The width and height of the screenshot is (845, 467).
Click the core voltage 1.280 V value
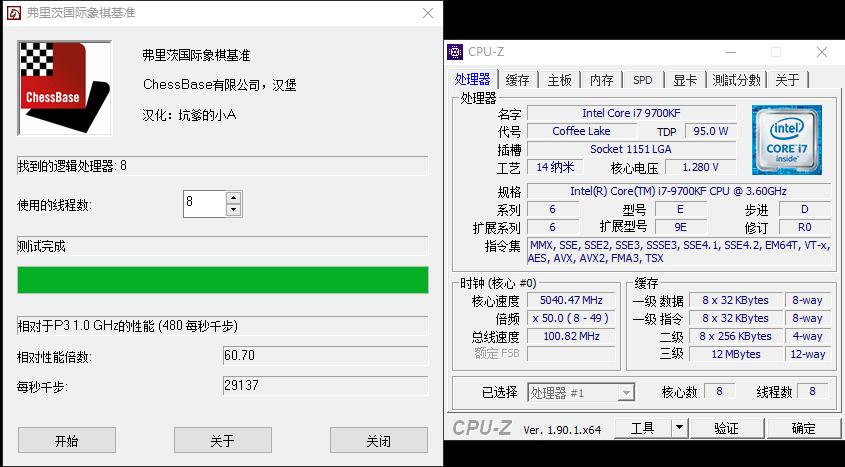(x=701, y=167)
